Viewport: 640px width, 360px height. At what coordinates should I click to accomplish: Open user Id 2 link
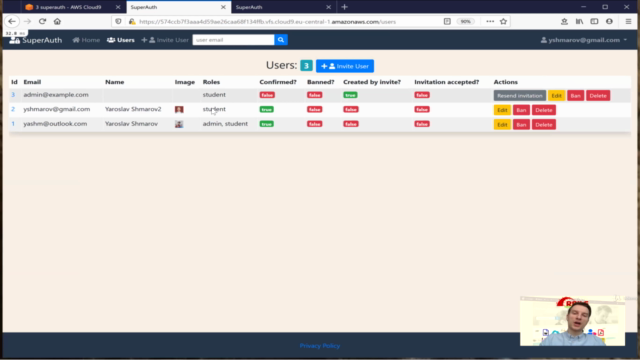tap(13, 109)
